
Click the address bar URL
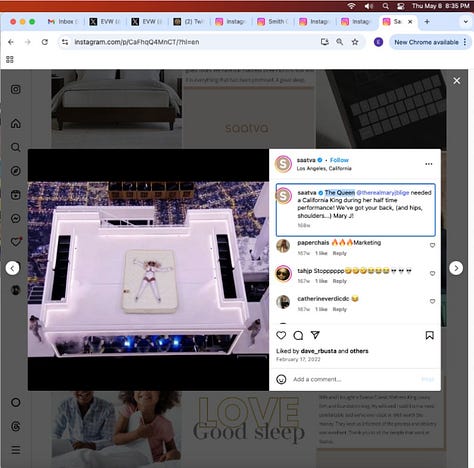point(137,42)
